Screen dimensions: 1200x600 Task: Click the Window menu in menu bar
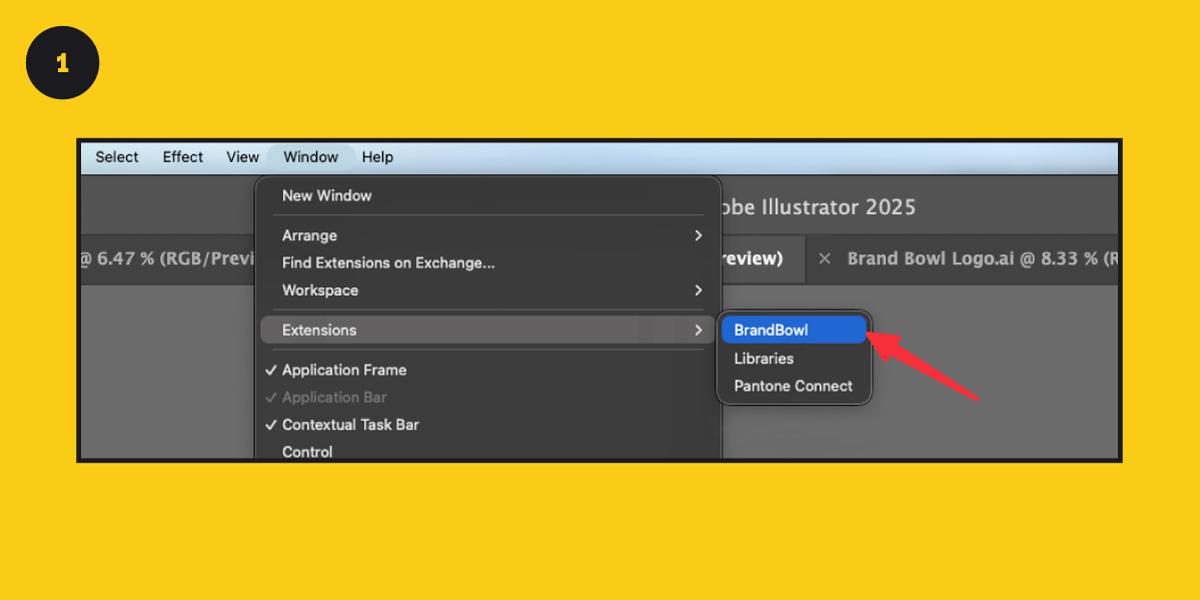[x=311, y=157]
